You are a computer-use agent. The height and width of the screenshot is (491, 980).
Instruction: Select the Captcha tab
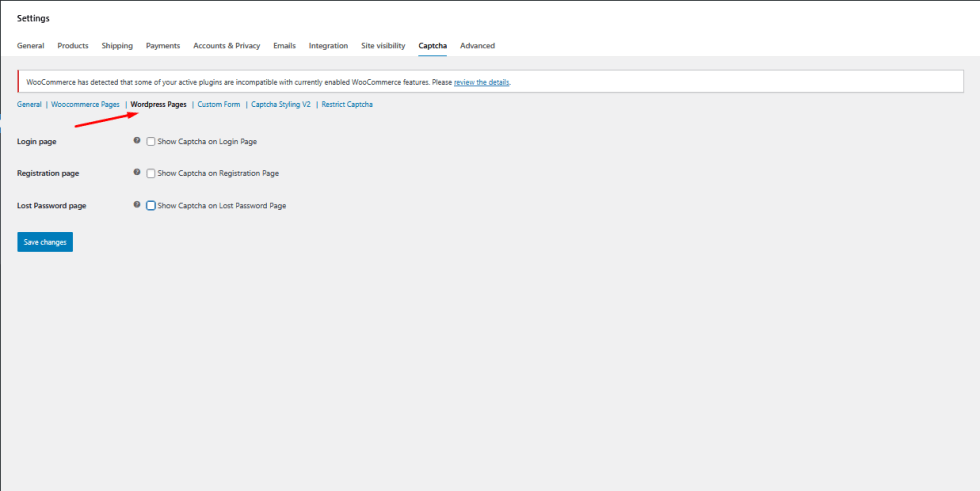pyautogui.click(x=432, y=46)
